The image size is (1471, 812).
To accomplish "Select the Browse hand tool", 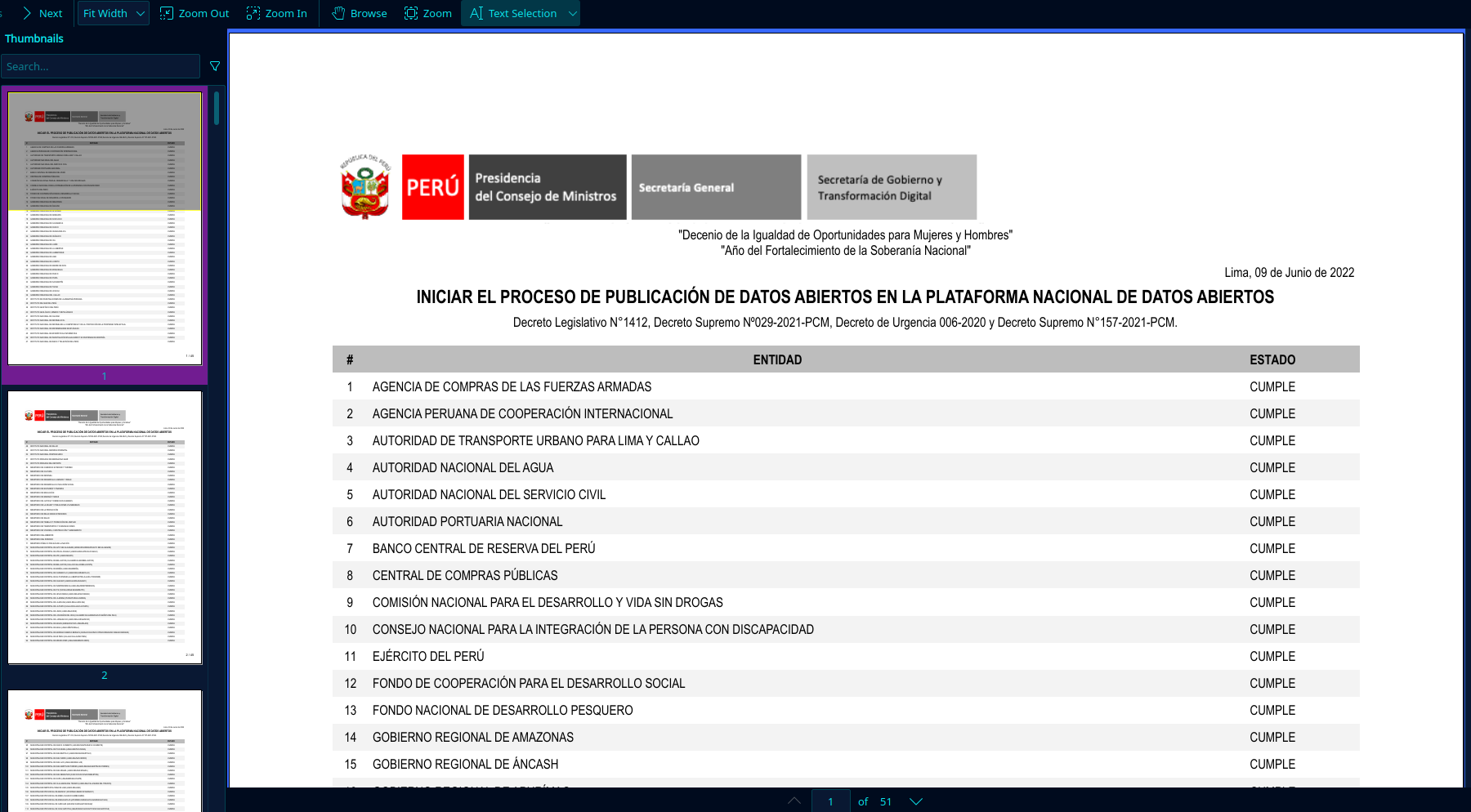I will (x=360, y=13).
